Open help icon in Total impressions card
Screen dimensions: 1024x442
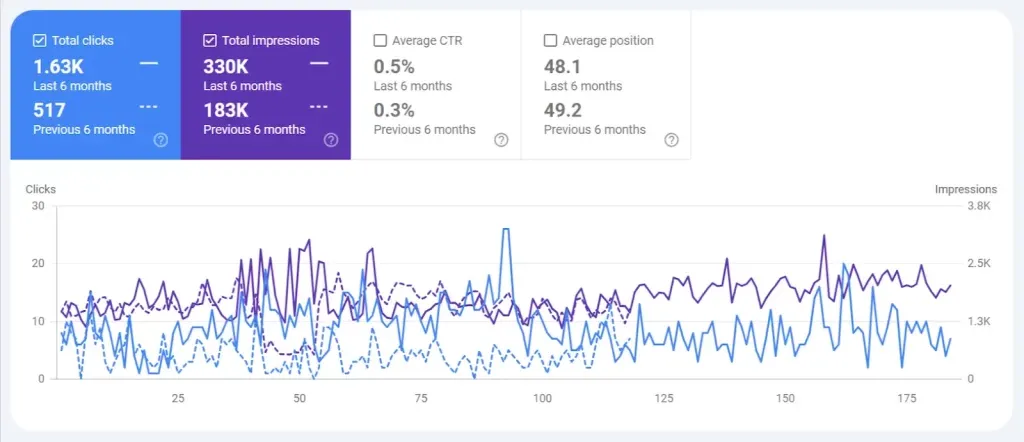[x=330, y=140]
